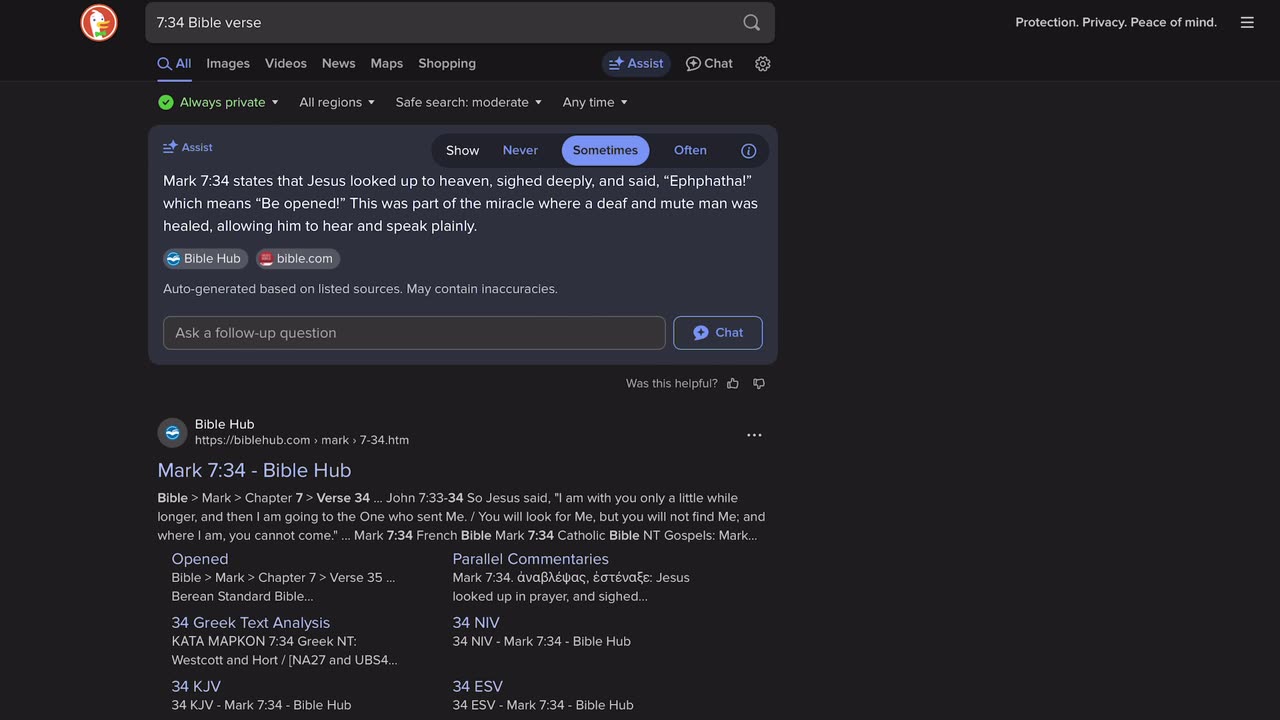Switch to the Maps tab

387,64
